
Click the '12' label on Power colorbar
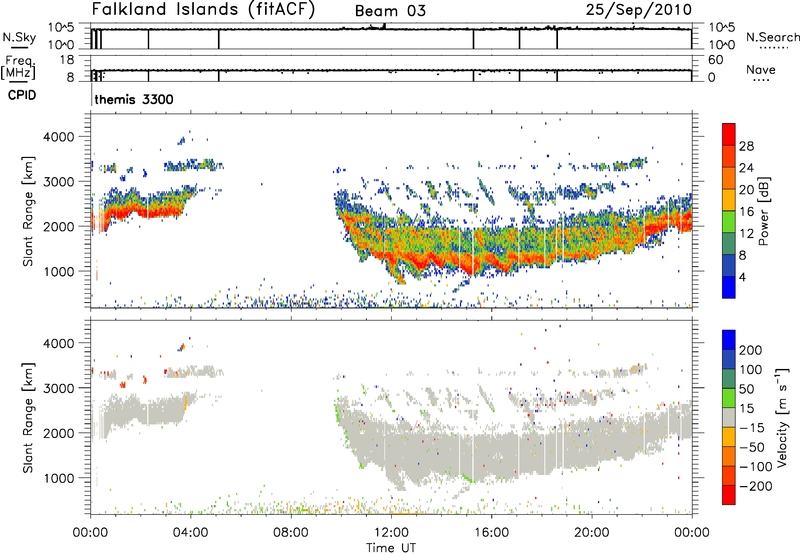tap(746, 234)
